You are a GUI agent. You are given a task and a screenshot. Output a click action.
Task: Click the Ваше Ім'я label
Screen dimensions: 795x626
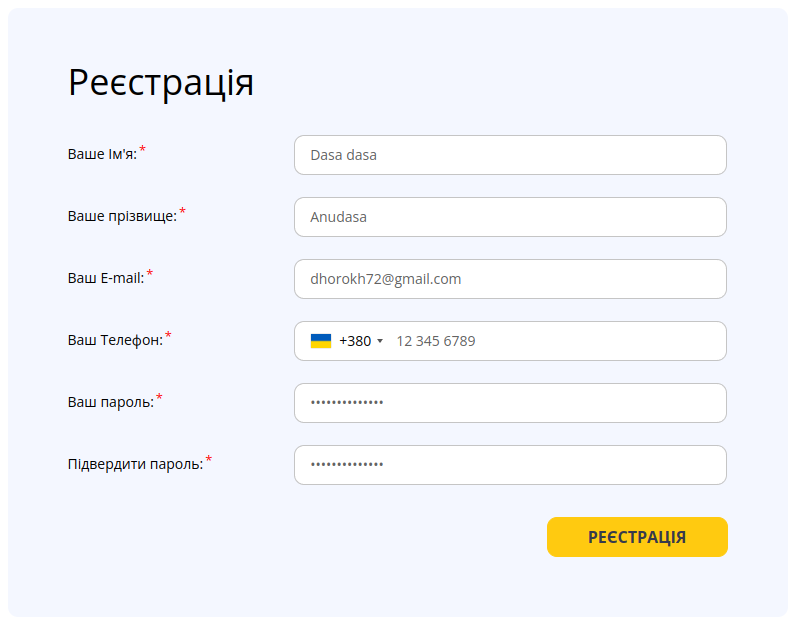[x=102, y=155]
